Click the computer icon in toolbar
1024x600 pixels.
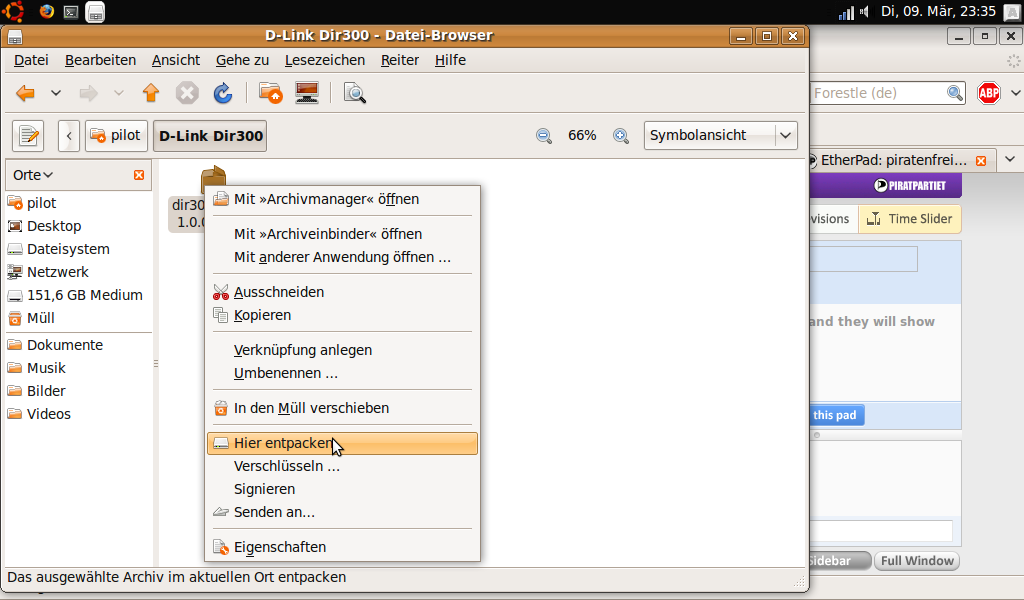pos(307,93)
